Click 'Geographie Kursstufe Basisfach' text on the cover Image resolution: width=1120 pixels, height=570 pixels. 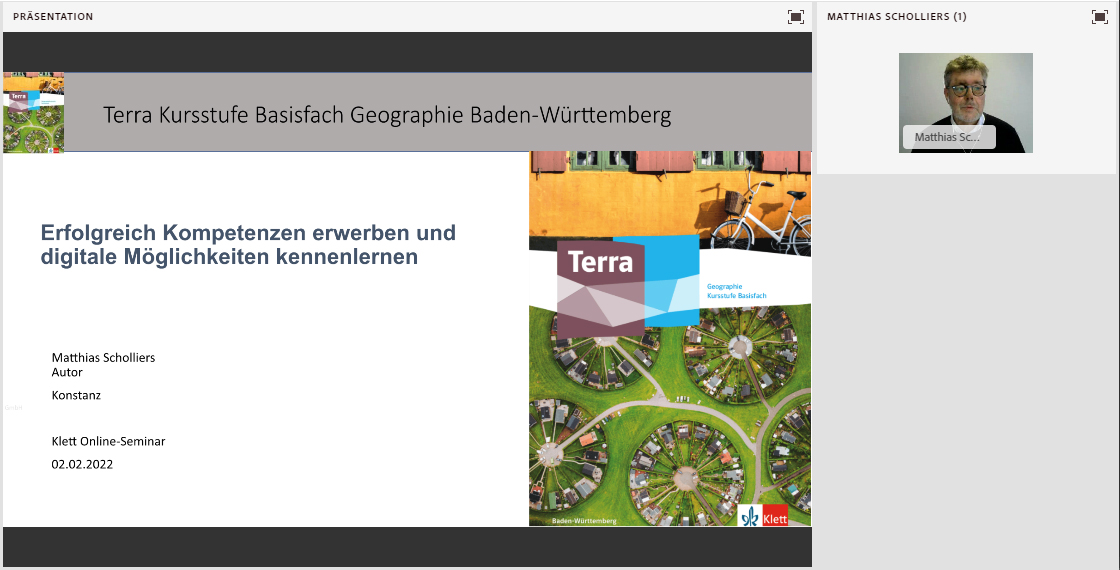pyautogui.click(x=736, y=291)
